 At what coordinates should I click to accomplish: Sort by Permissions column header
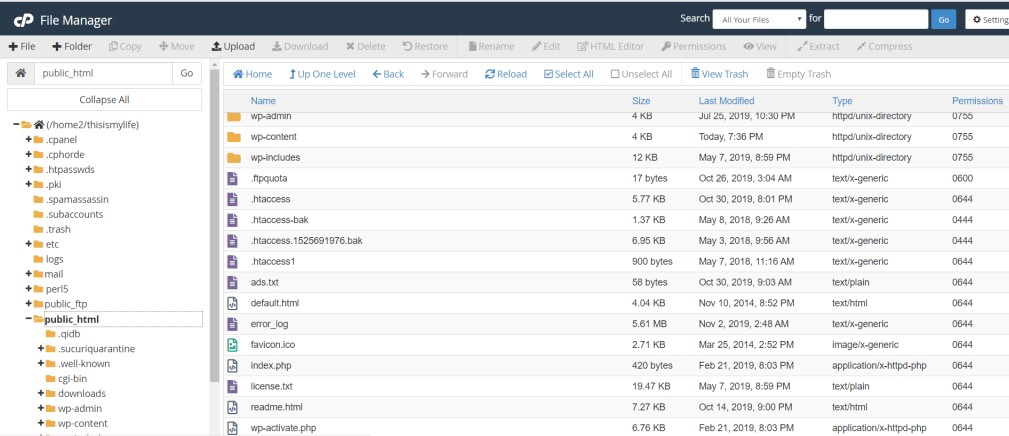(977, 101)
